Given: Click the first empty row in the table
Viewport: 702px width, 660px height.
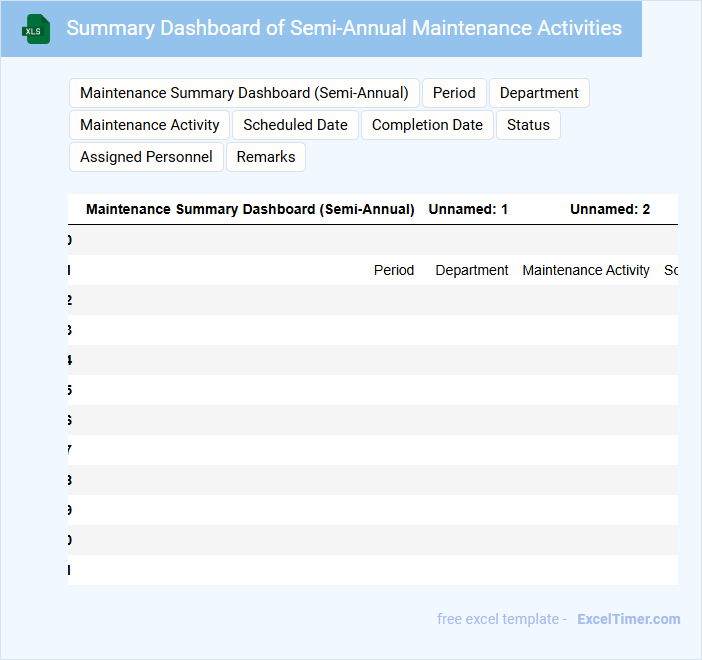Looking at the screenshot, I should [372, 240].
